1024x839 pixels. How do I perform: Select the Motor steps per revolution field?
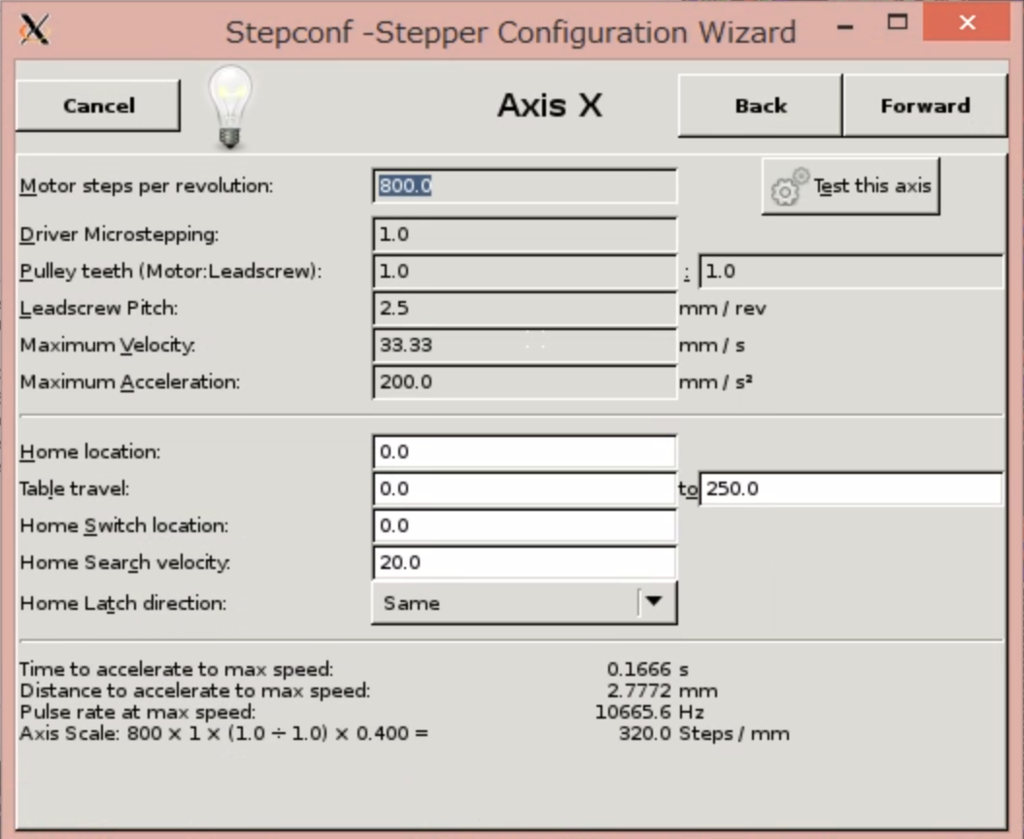pyautogui.click(x=524, y=186)
